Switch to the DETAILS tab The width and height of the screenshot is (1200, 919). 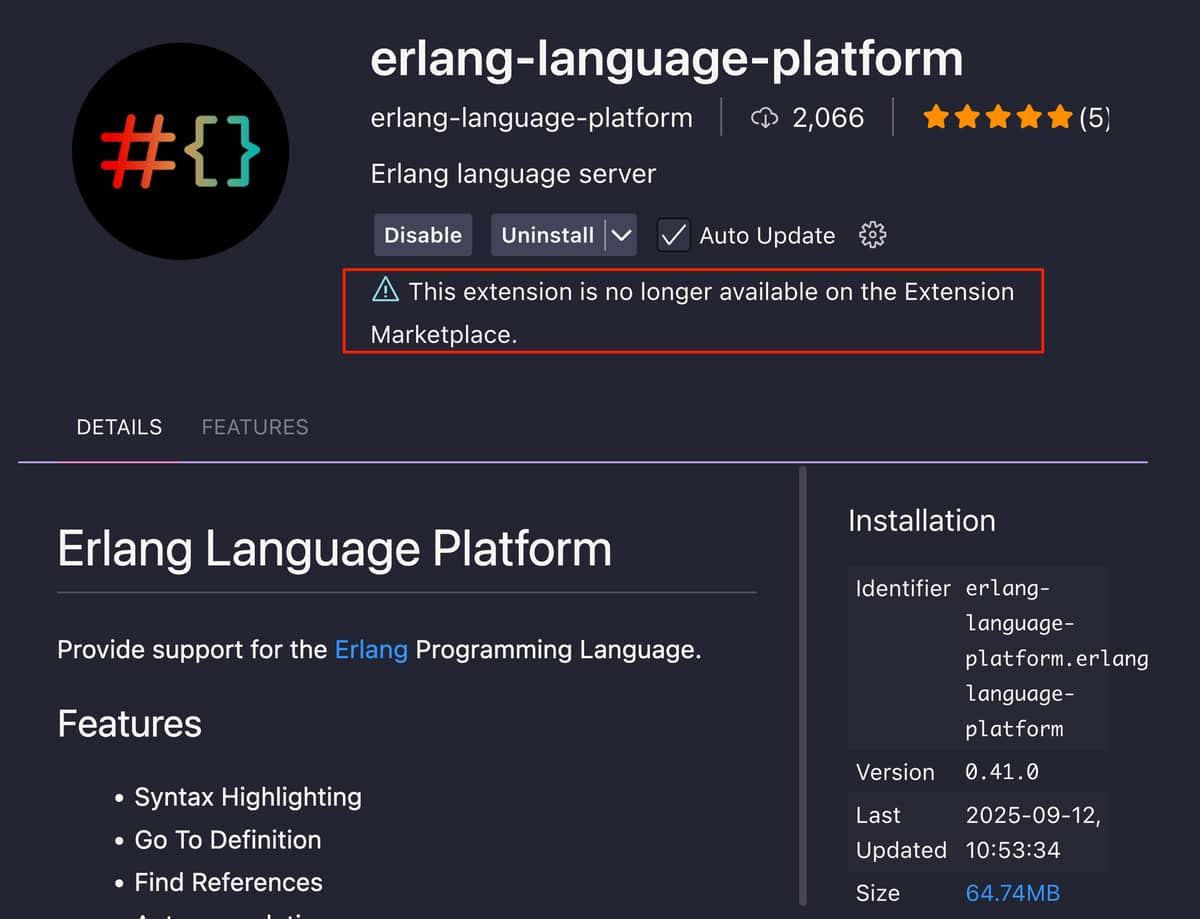(119, 427)
